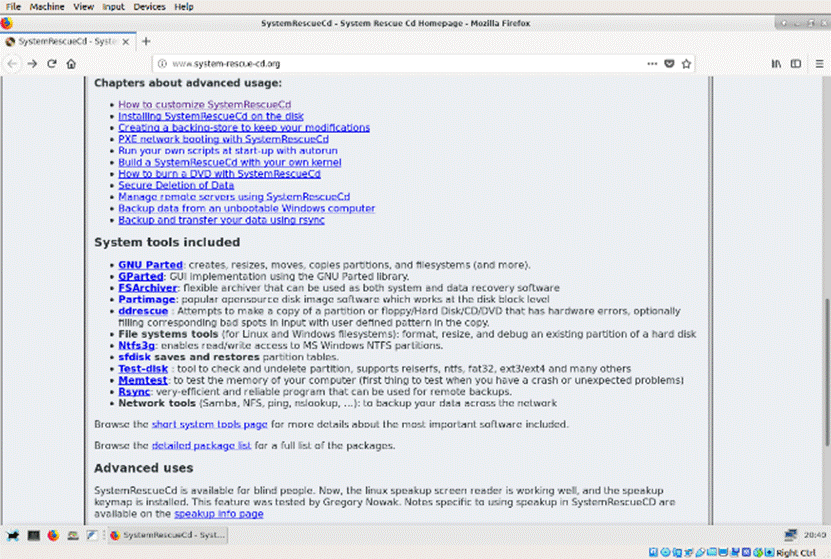Go to the Firefox home page

point(71,64)
